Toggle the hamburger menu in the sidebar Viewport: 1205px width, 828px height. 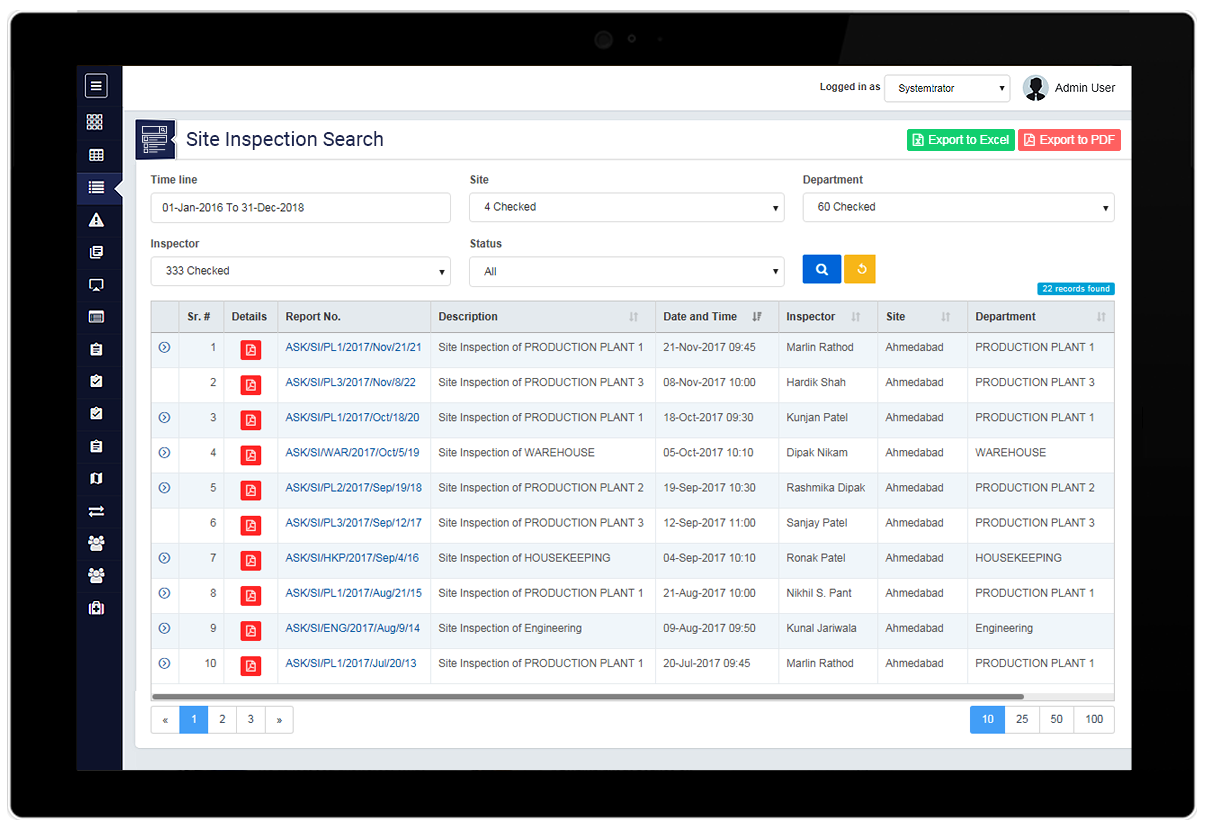pyautogui.click(x=96, y=86)
